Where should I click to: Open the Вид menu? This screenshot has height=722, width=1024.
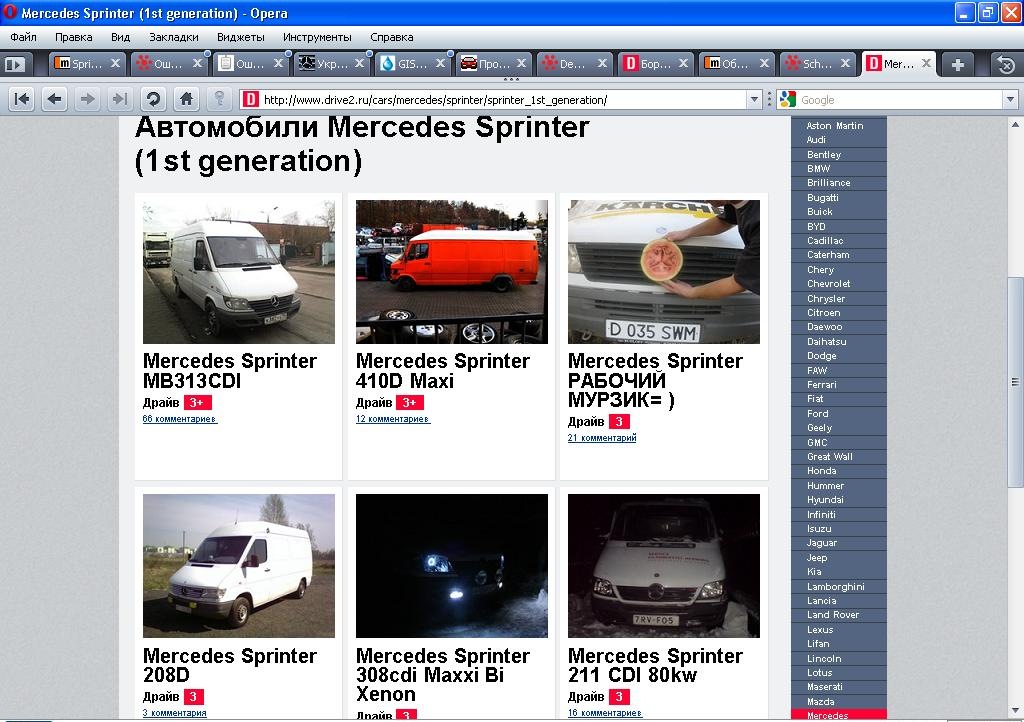[x=120, y=37]
